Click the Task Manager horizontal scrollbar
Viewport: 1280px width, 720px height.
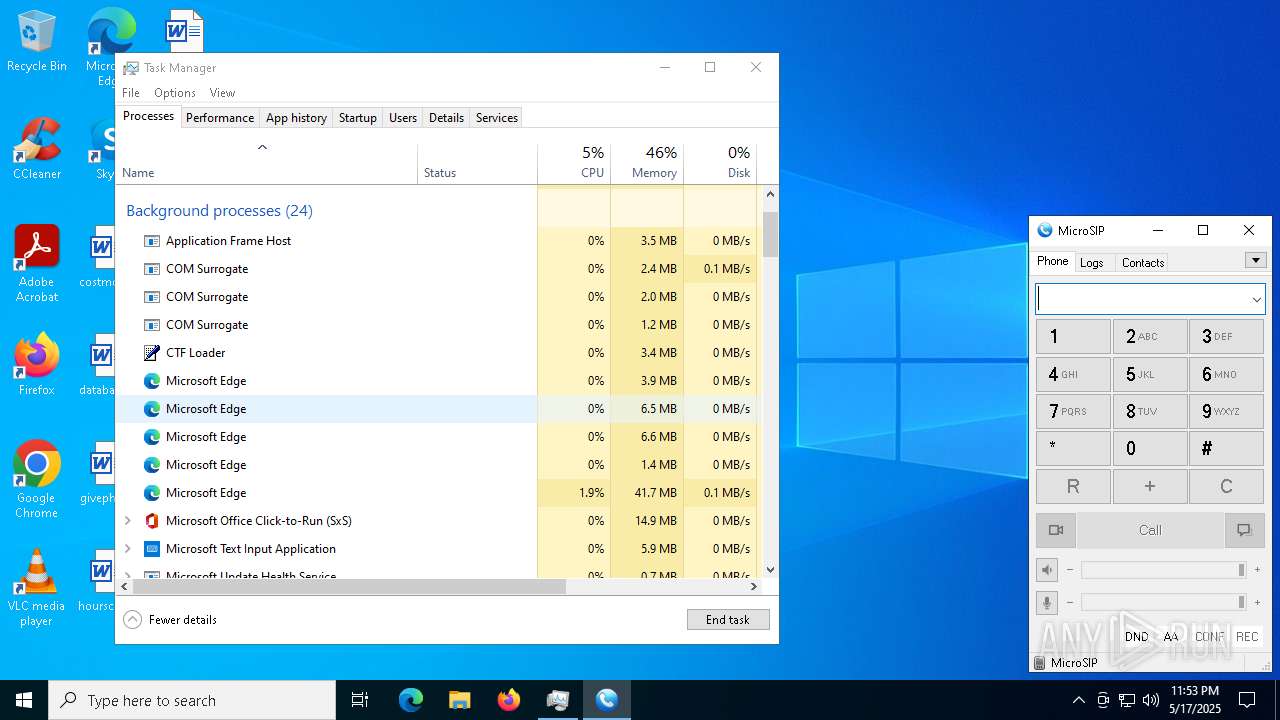[x=350, y=587]
